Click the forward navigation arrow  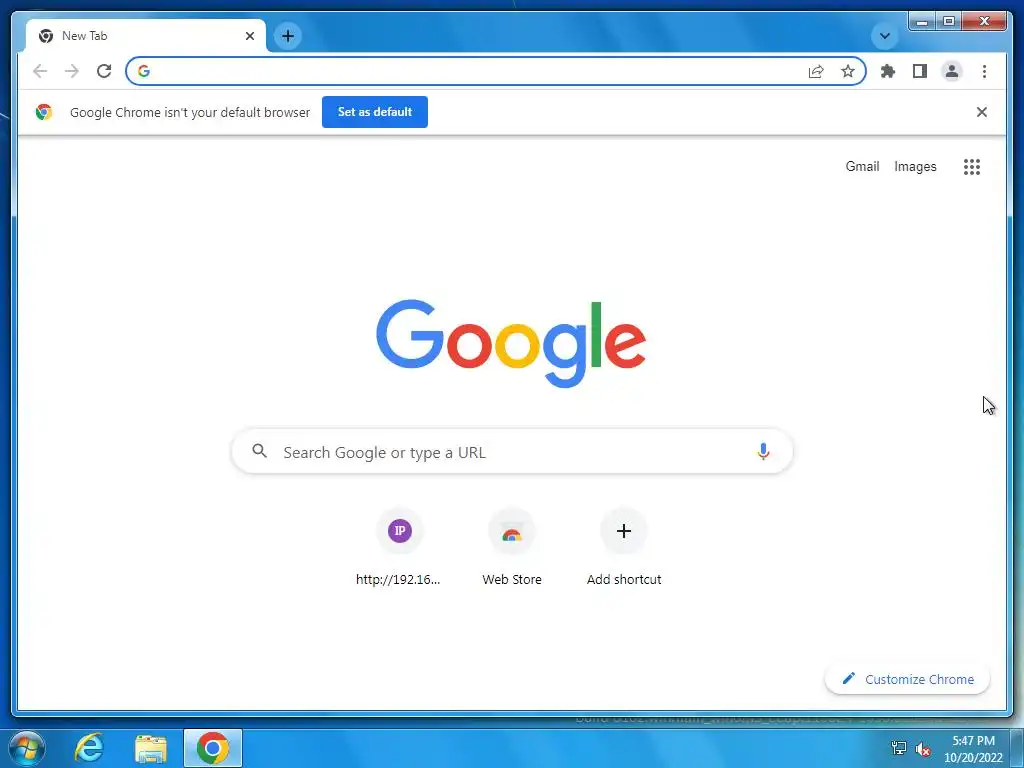tap(72, 71)
